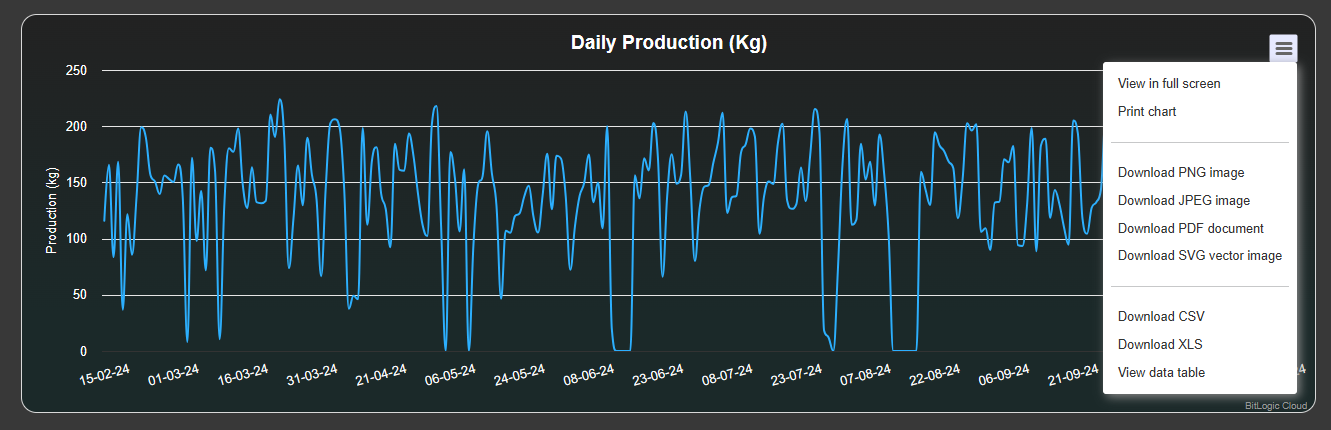Select View in full screen

[1168, 84]
